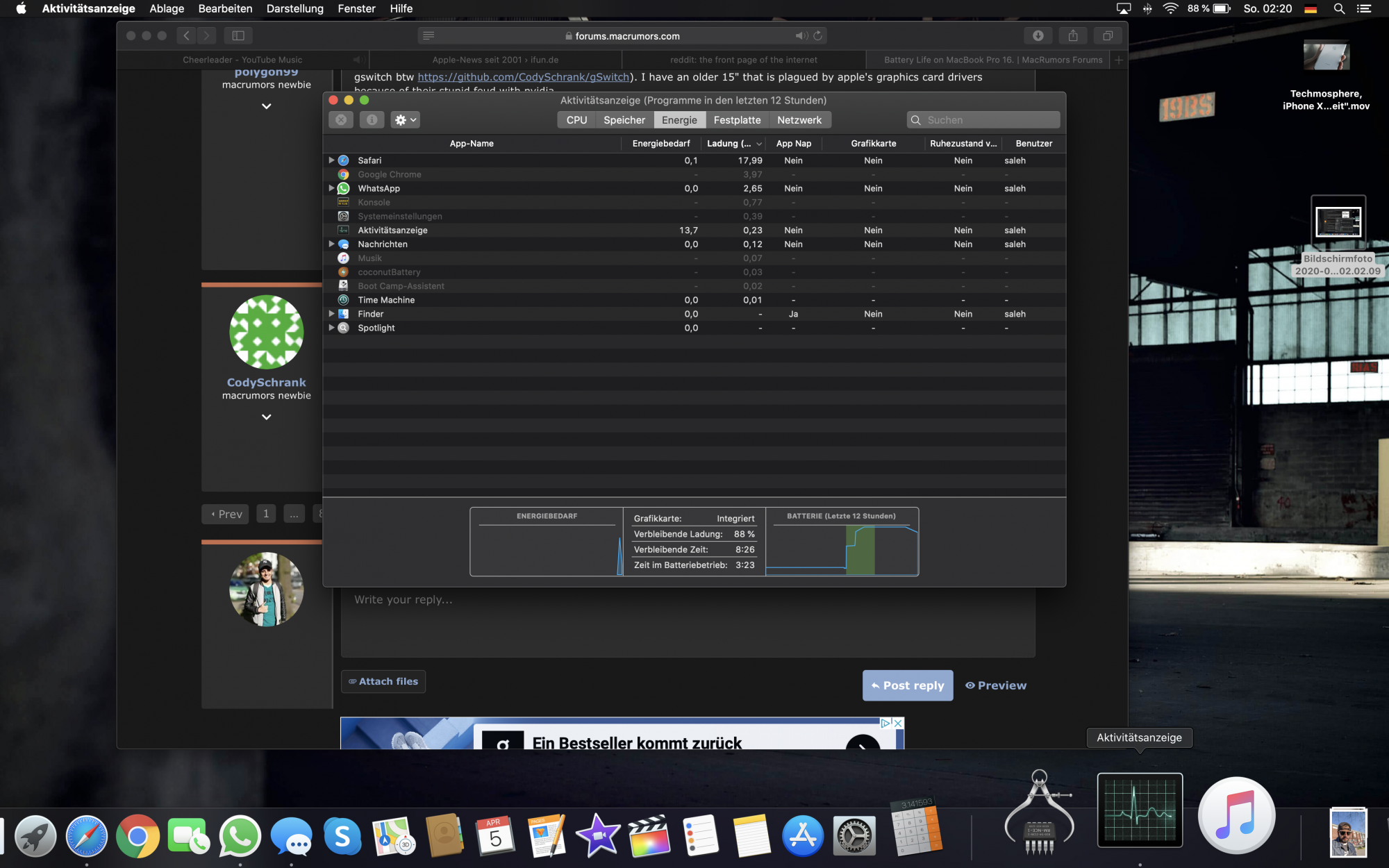Click the stop process X icon

[x=341, y=120]
